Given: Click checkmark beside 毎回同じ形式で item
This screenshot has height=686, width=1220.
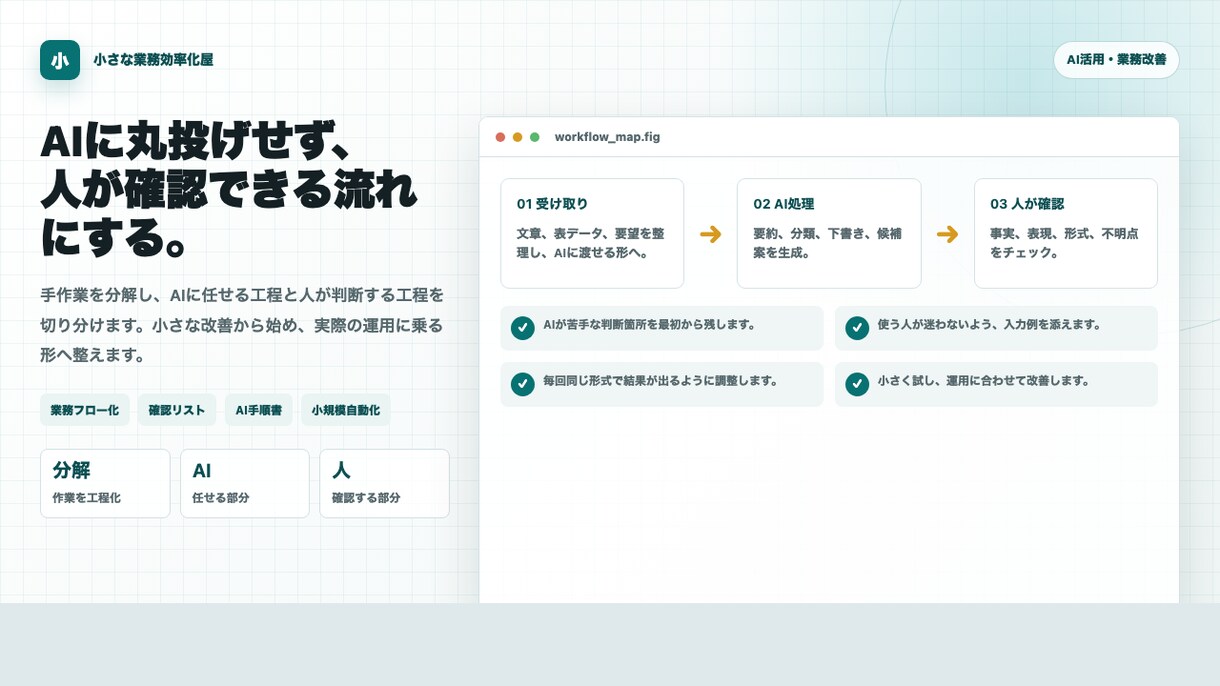Looking at the screenshot, I should coord(522,384).
